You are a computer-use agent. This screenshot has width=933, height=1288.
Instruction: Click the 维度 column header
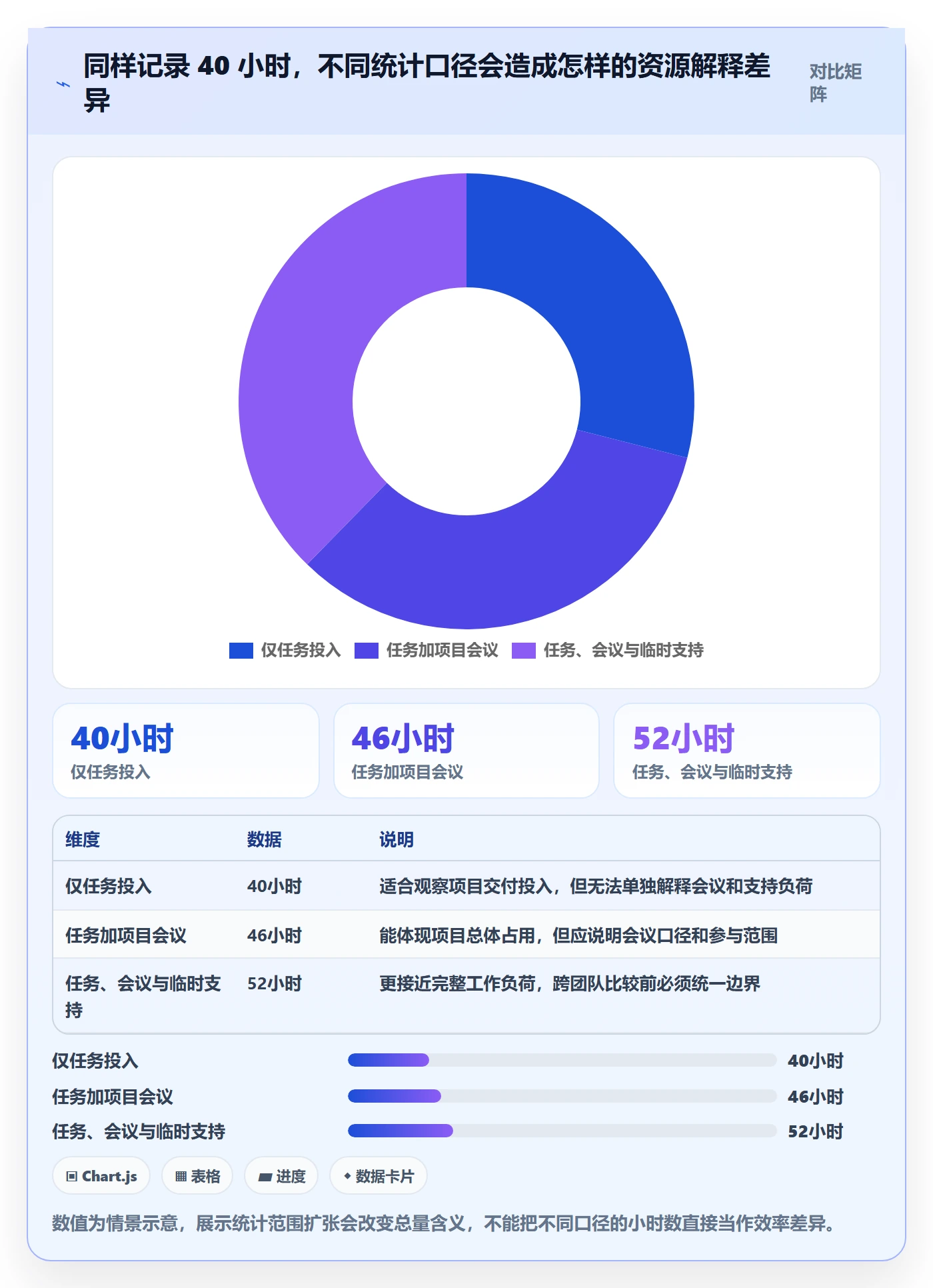coord(83,839)
